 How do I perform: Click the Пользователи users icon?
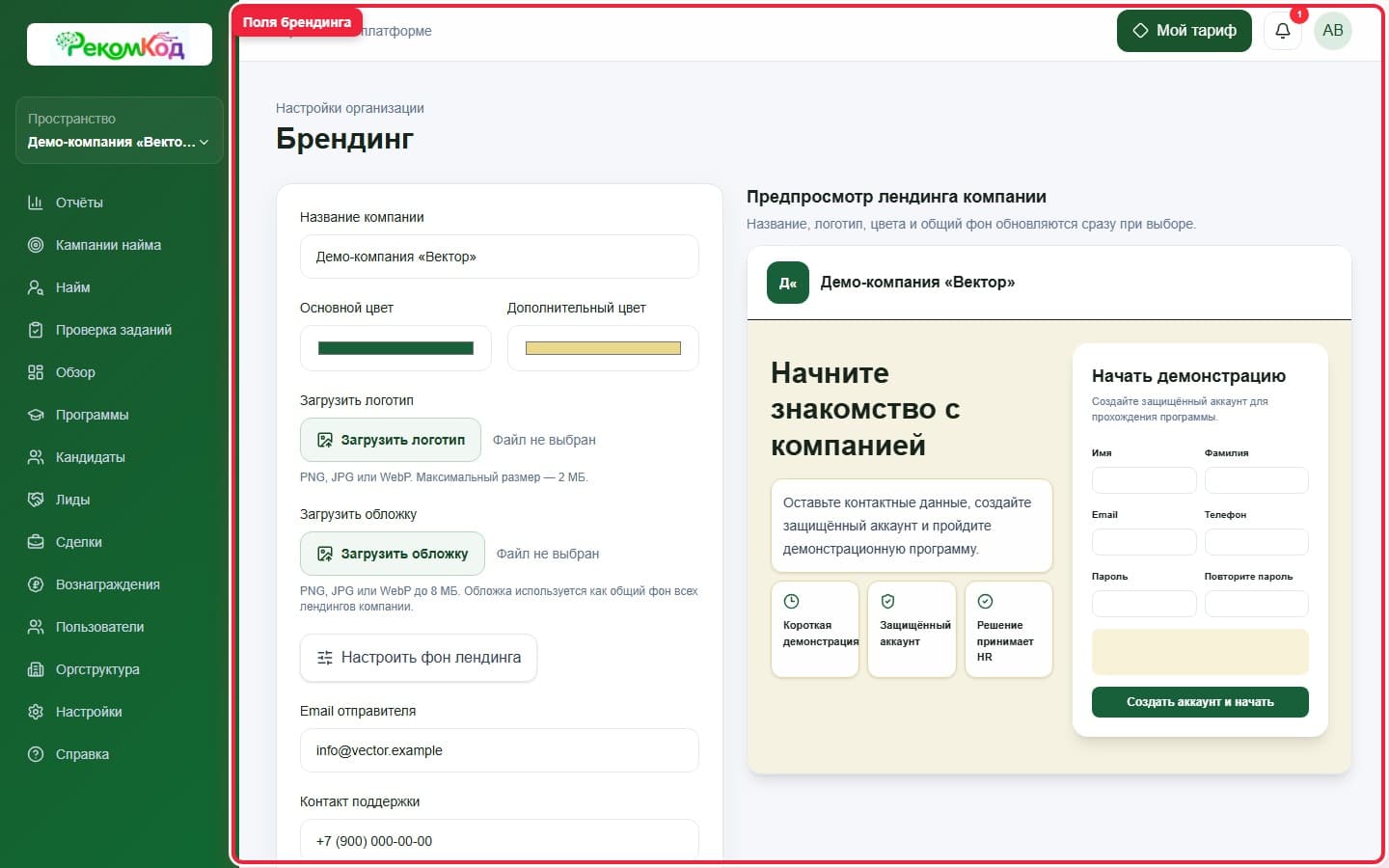tap(36, 627)
